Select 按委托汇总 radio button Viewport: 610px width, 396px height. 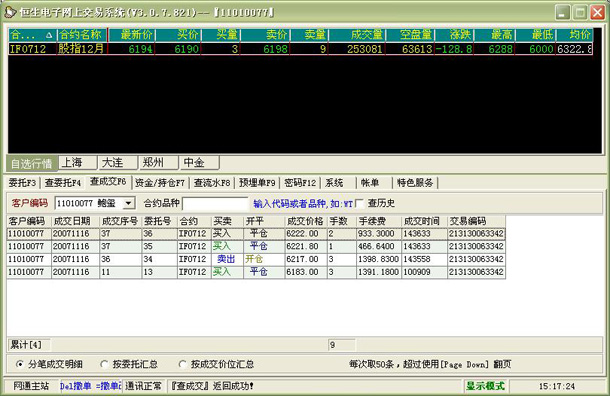(104, 364)
